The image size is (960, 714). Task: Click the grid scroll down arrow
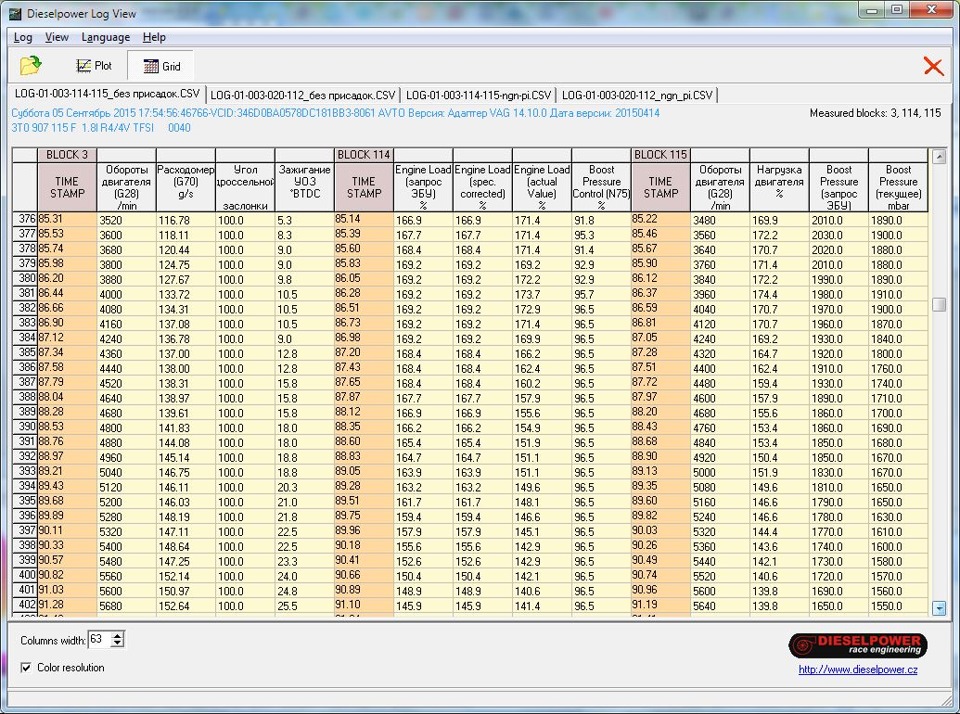coord(938,607)
